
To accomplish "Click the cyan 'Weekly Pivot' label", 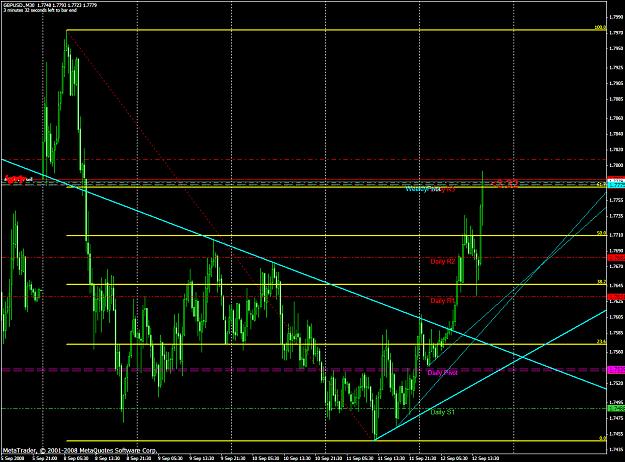I will point(423,189).
